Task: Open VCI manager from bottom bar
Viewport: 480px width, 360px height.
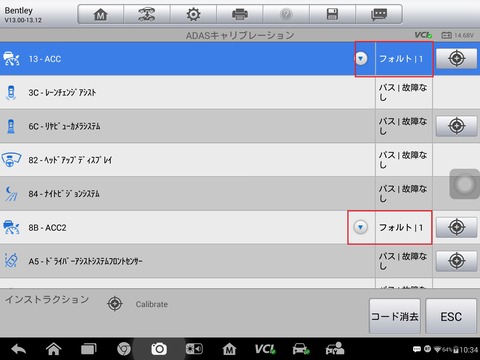Action: [x=265, y=349]
